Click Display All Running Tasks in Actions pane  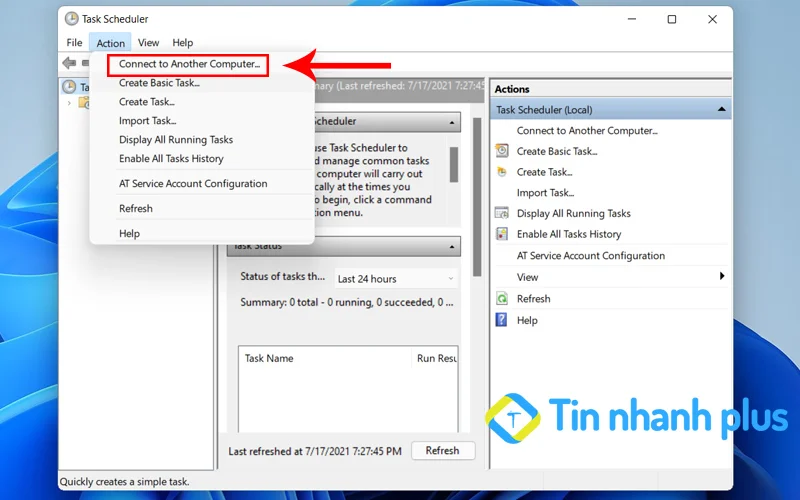(x=573, y=214)
